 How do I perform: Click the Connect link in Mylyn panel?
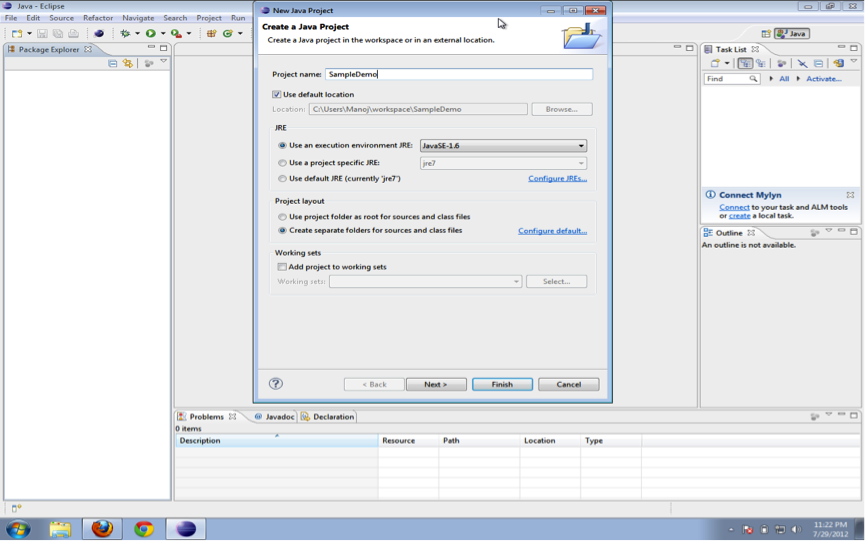pos(734,207)
